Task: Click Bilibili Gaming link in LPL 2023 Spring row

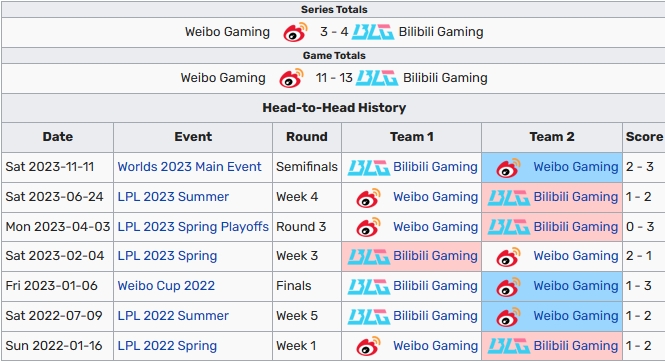Action: click(435, 256)
